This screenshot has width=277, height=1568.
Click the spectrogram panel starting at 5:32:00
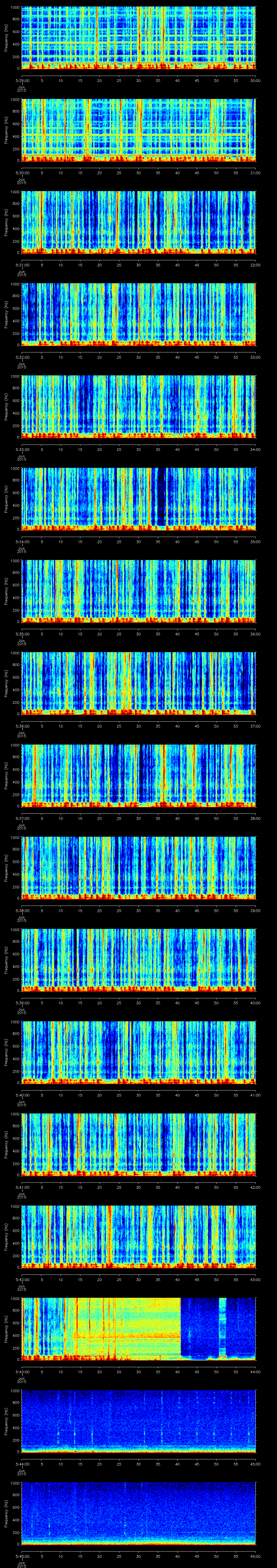tap(139, 314)
